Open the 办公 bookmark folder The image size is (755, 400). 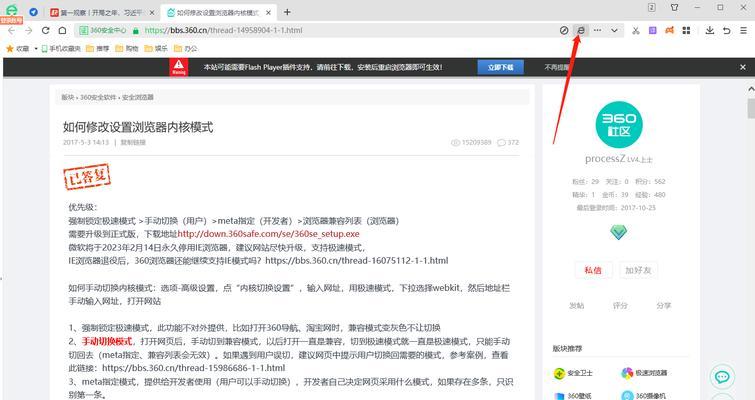click(x=186, y=49)
